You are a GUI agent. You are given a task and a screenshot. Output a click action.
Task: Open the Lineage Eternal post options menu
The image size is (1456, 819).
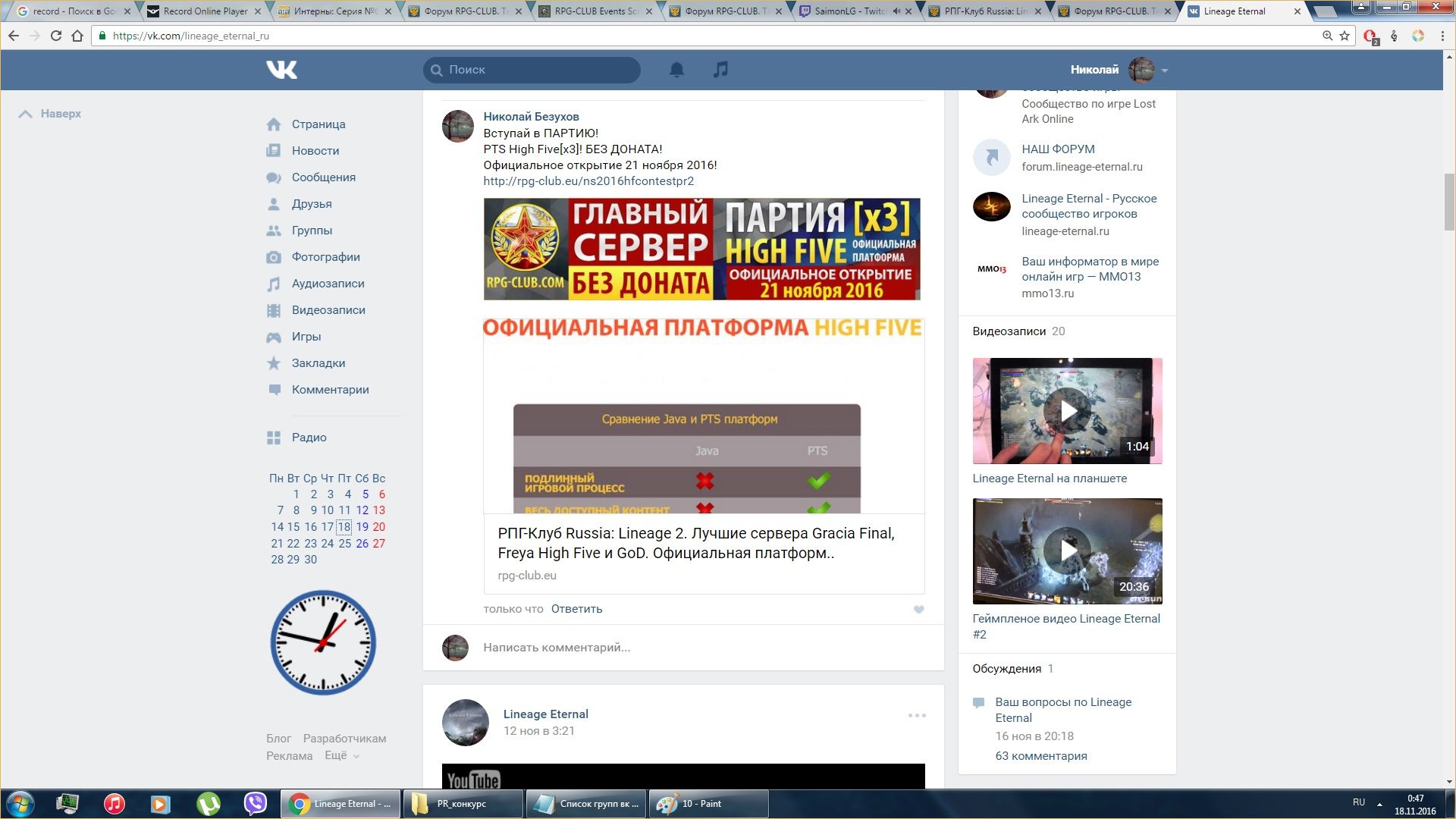tap(917, 715)
